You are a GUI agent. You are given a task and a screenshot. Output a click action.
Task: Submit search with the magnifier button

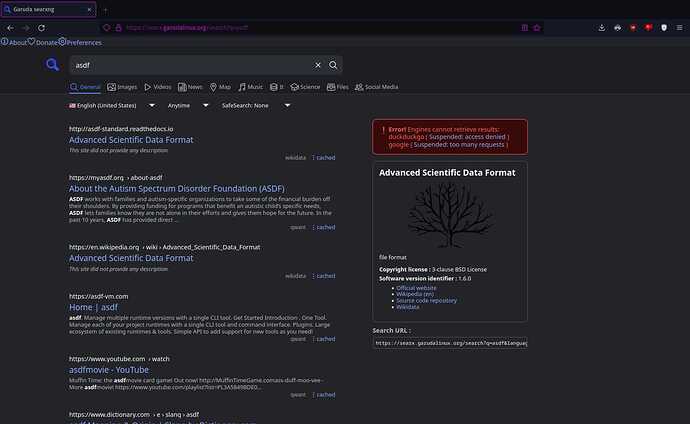[333, 65]
